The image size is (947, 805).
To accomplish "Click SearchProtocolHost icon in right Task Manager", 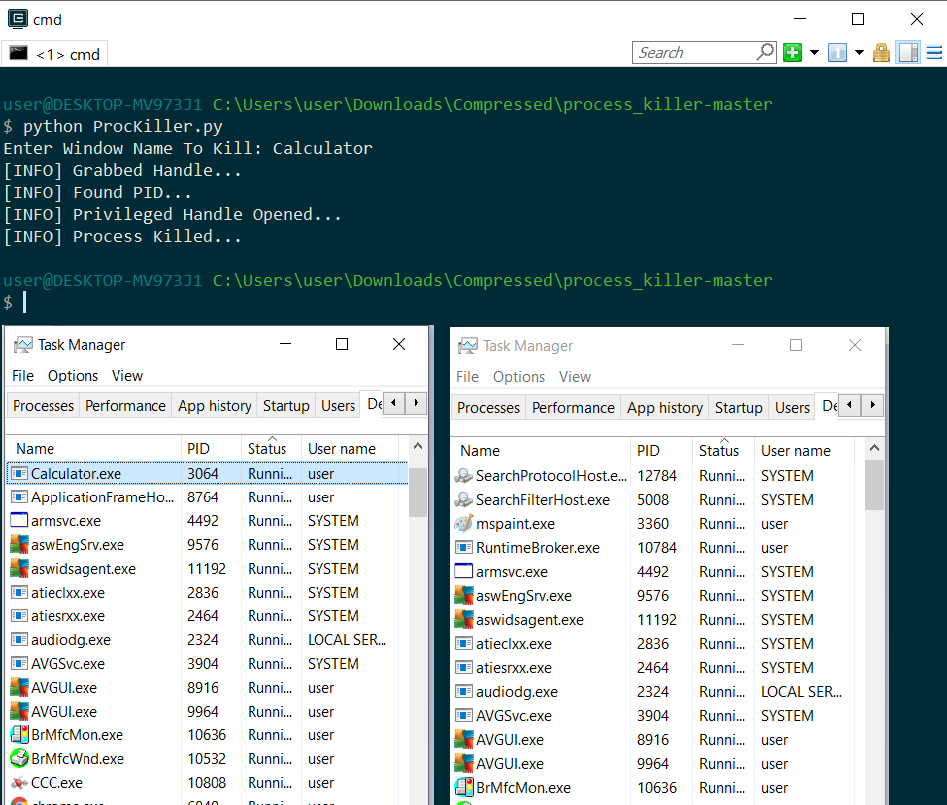I will click(464, 476).
